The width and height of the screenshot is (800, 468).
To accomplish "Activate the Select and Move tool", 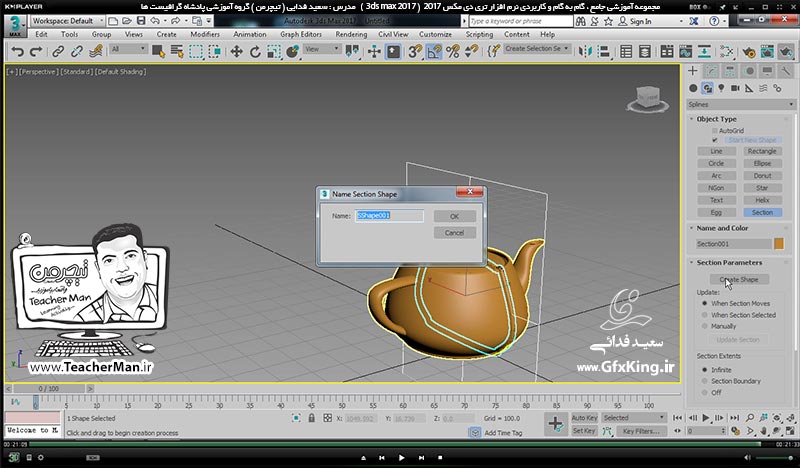I will pyautogui.click(x=236, y=52).
